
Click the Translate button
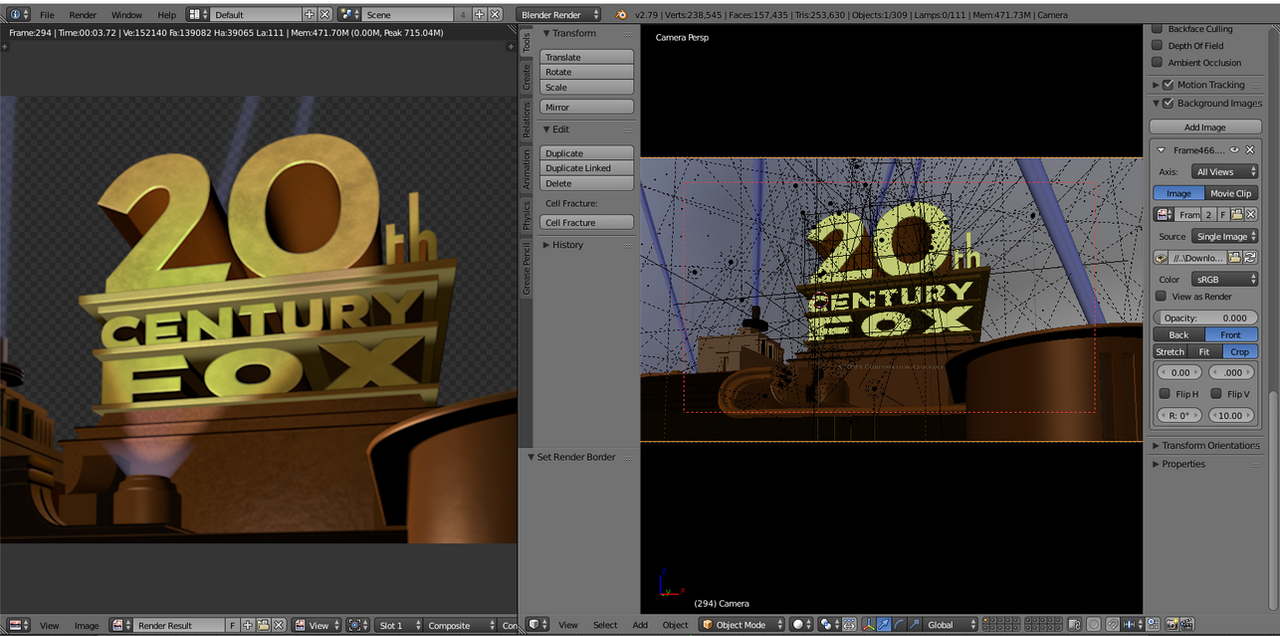click(587, 57)
